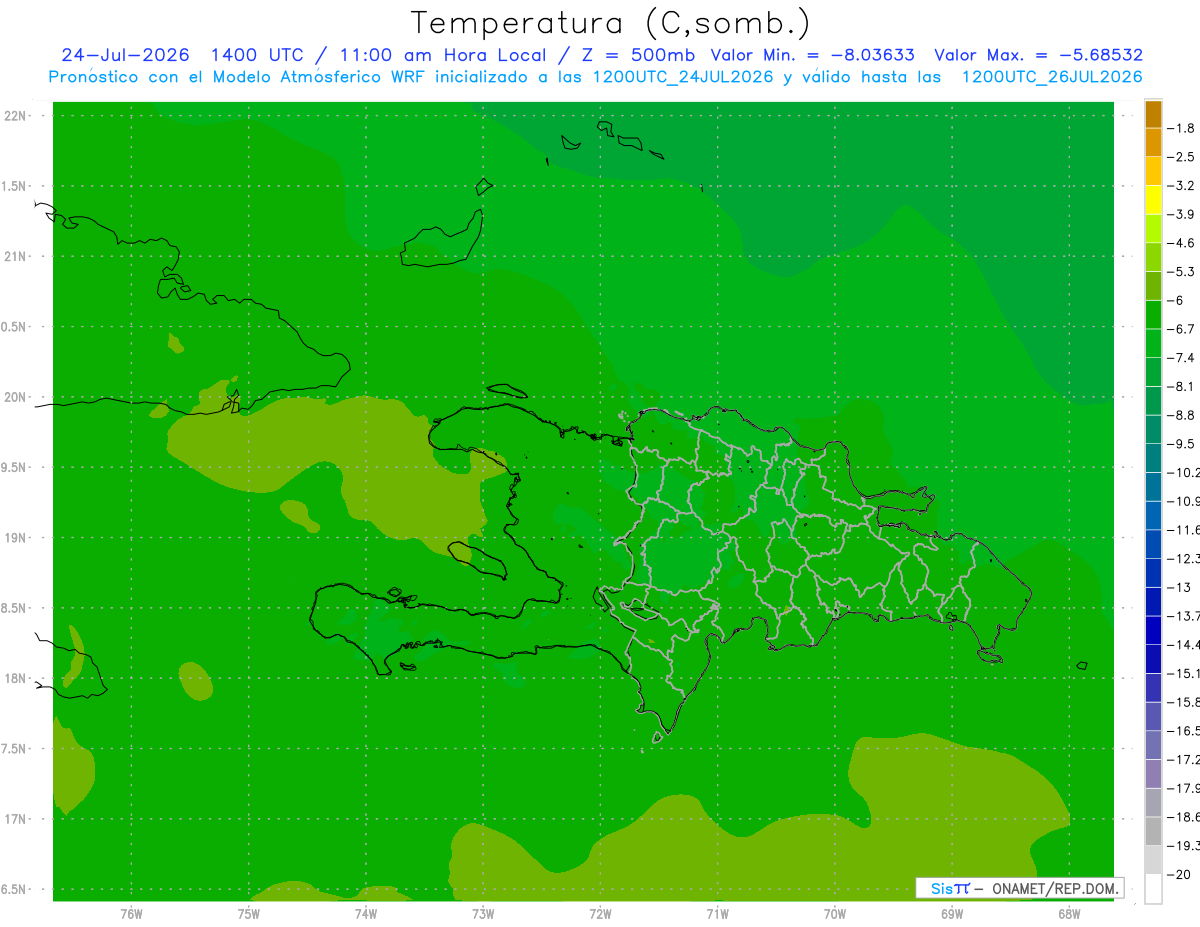Click the "71W" longitude label
Image resolution: width=1200 pixels, height=927 pixels.
click(717, 914)
